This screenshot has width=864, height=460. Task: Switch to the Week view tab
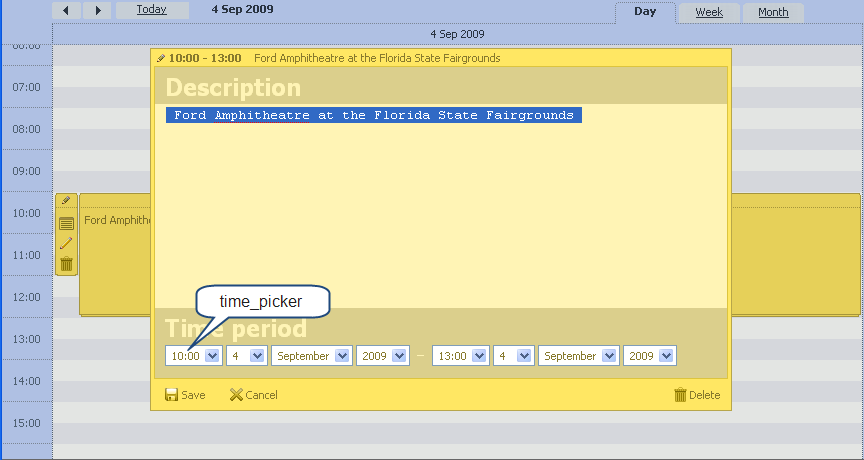[709, 12]
